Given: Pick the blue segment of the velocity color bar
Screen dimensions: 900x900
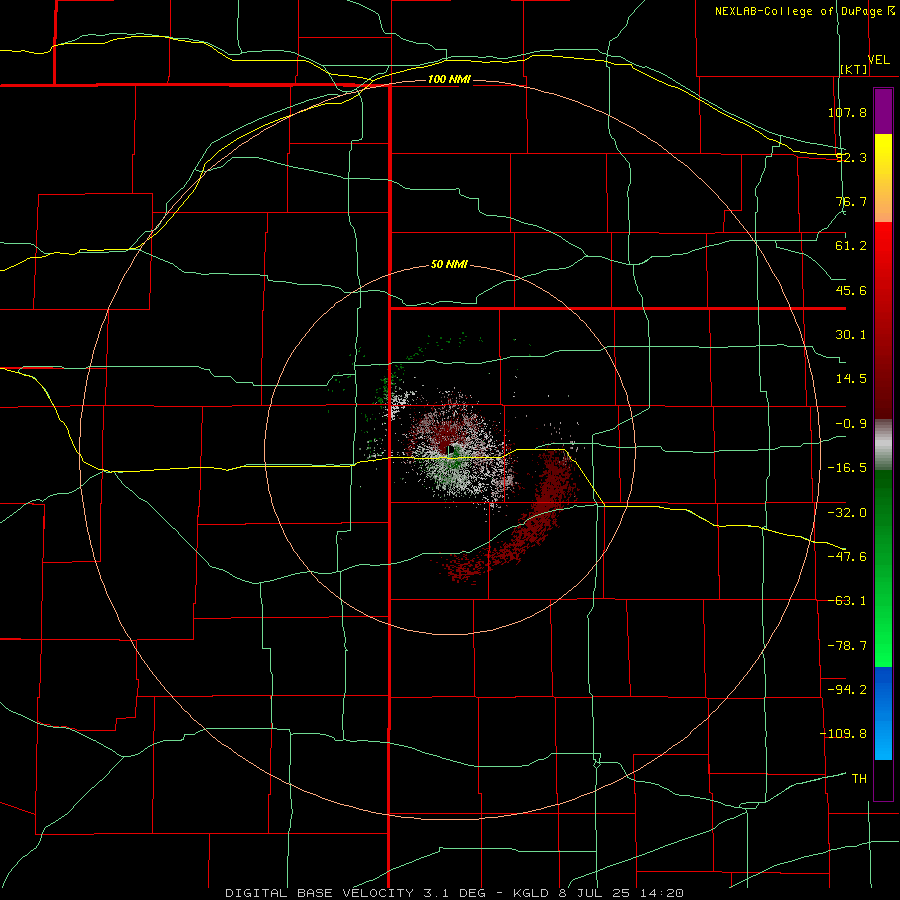Looking at the screenshot, I should (x=883, y=713).
